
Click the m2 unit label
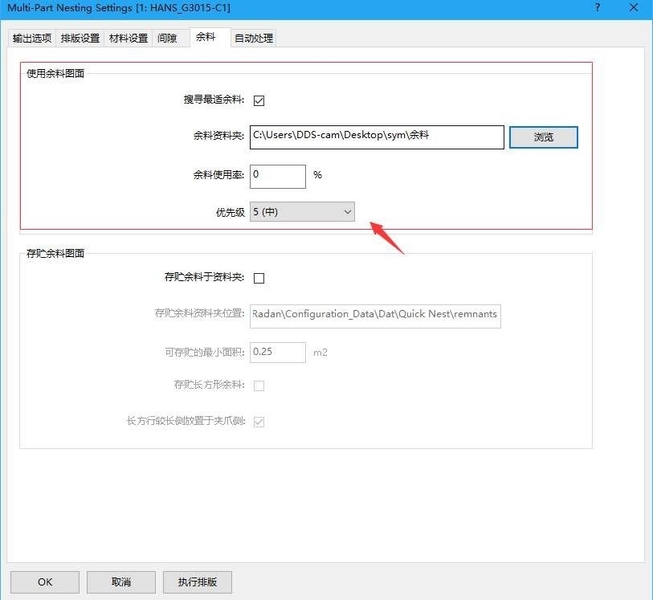pyautogui.click(x=320, y=353)
